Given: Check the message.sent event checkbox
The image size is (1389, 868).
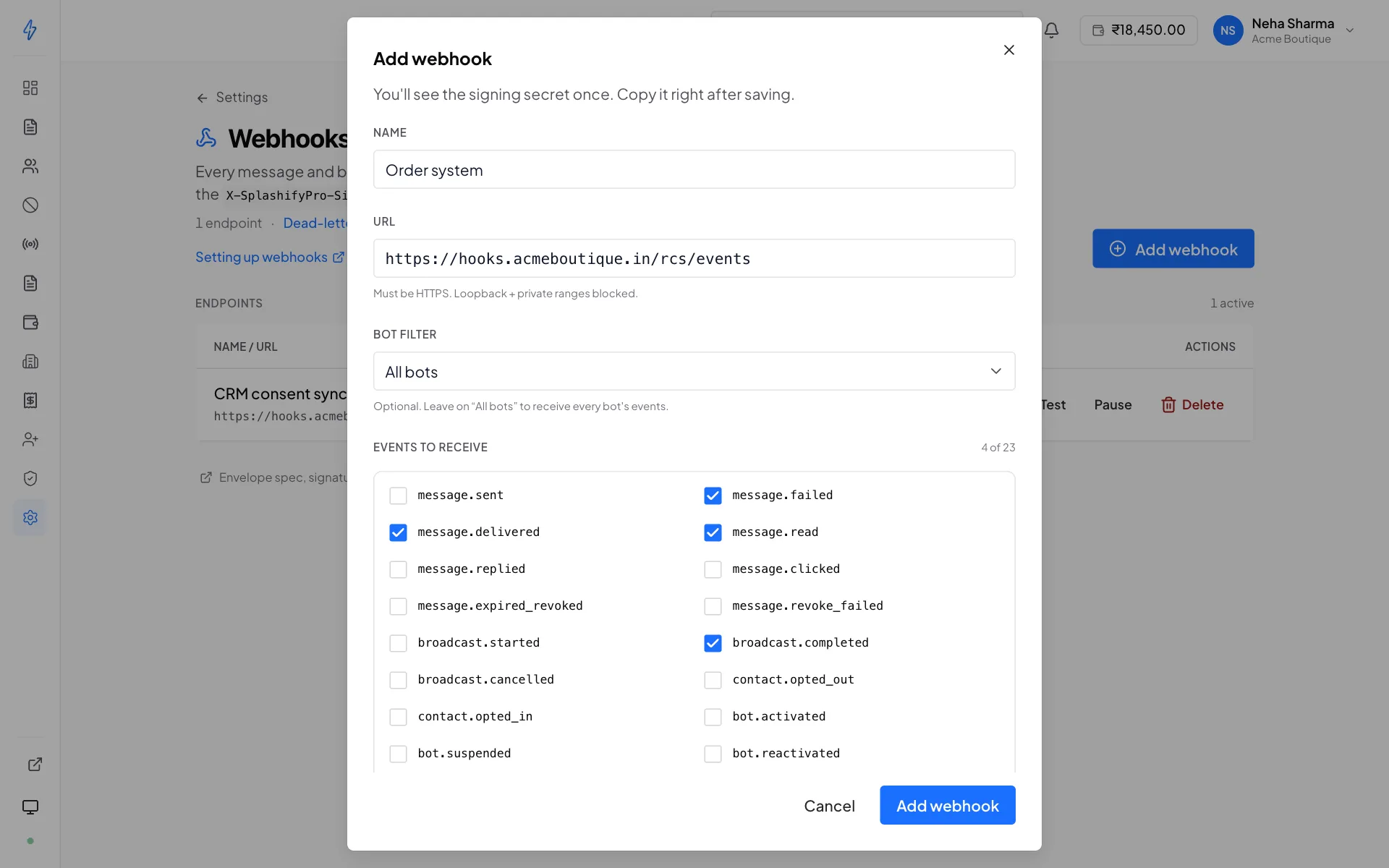Looking at the screenshot, I should (398, 495).
